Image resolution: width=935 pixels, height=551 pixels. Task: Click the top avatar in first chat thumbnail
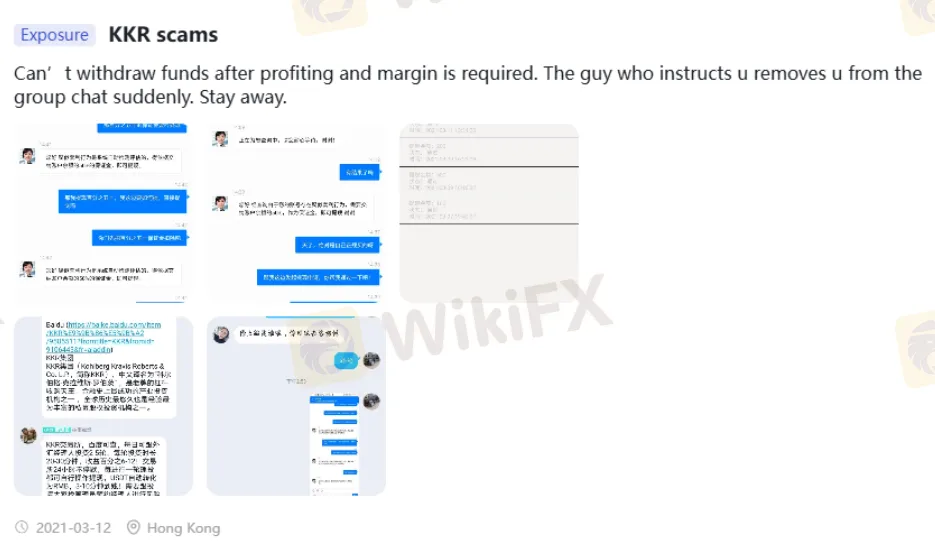coord(27,156)
